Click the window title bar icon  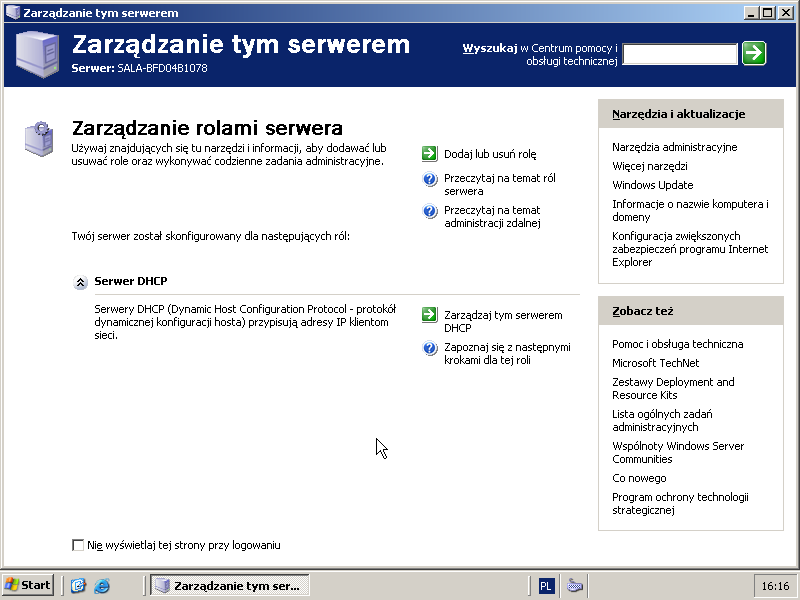click(x=13, y=12)
